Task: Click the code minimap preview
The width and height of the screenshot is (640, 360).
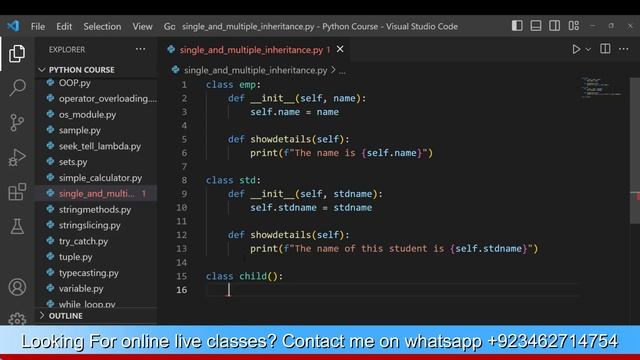Action: pyautogui.click(x=602, y=88)
